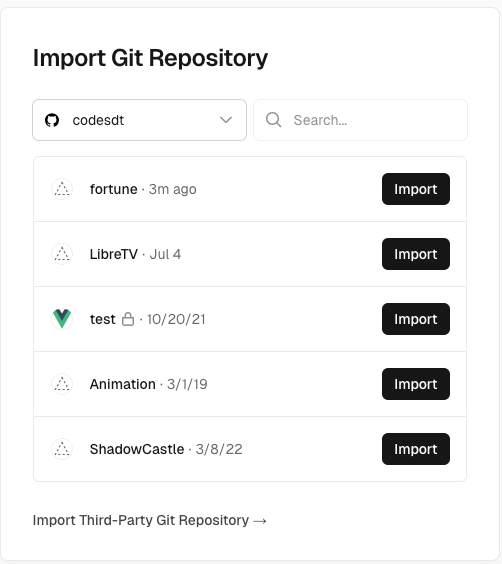This screenshot has width=502, height=564.
Task: Open the codesdt account dropdown
Action: [140, 120]
